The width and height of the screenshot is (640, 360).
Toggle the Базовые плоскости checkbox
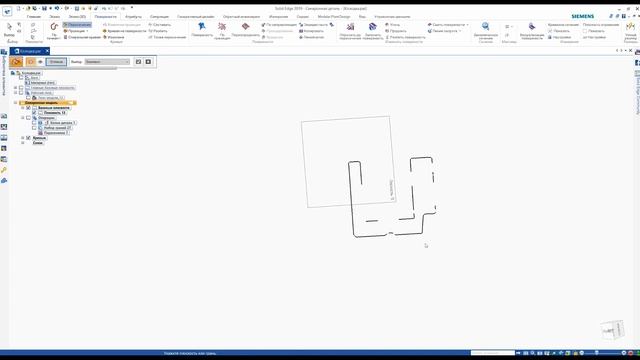coord(28,108)
